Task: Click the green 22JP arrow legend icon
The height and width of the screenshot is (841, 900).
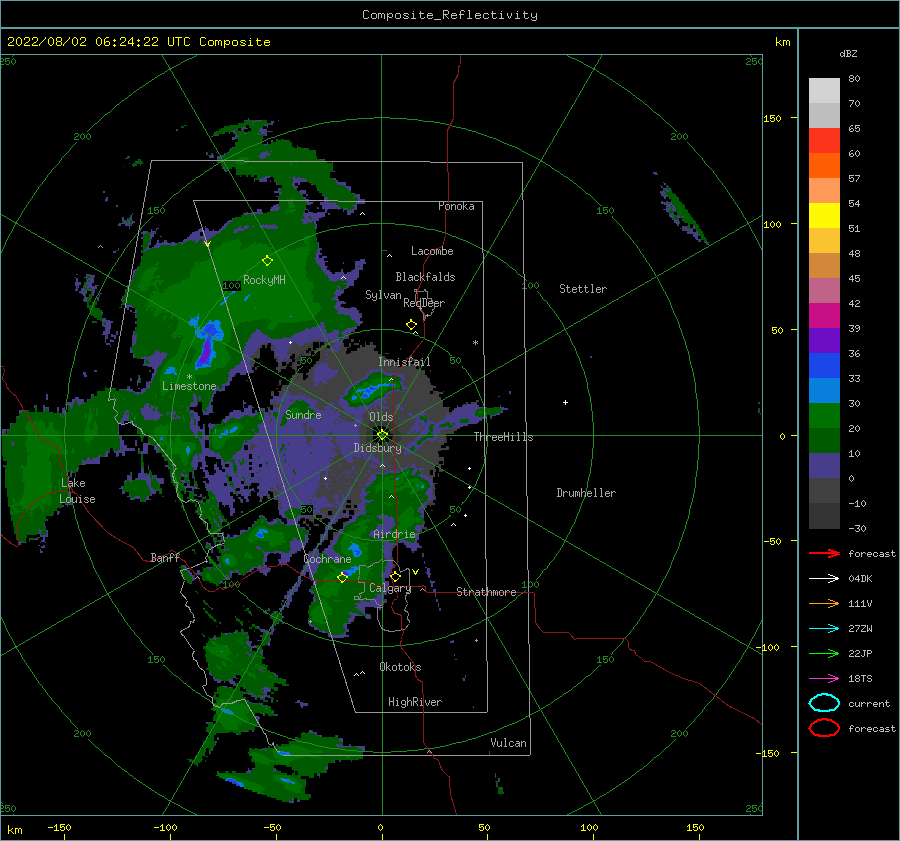Action: 824,653
